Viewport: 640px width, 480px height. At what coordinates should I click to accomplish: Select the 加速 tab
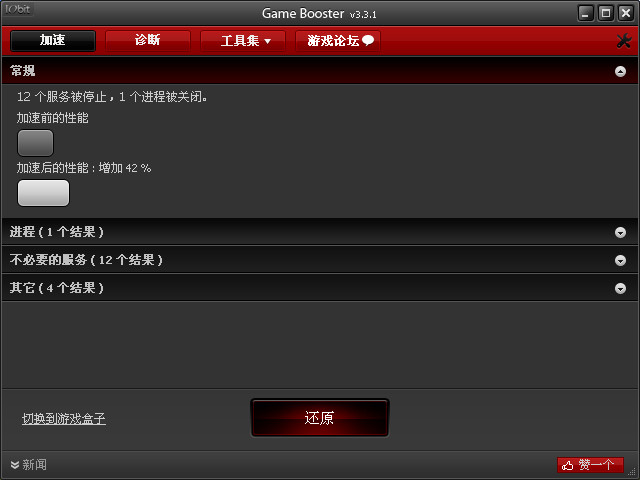(53, 41)
